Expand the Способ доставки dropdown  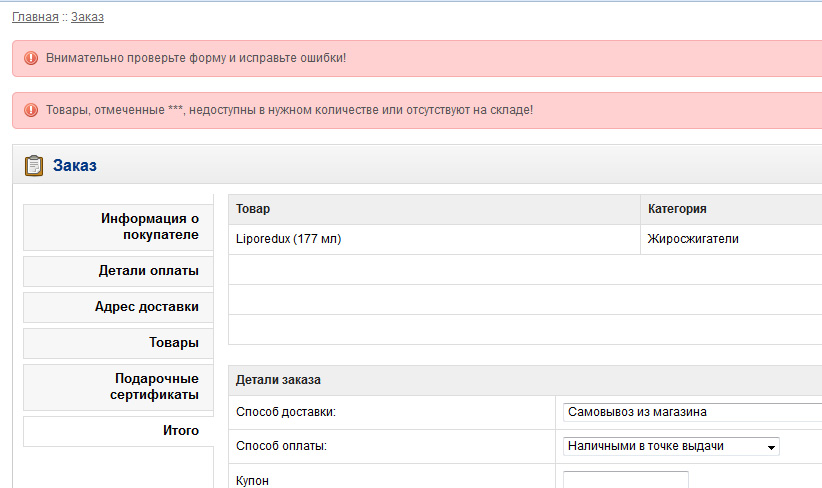point(690,412)
